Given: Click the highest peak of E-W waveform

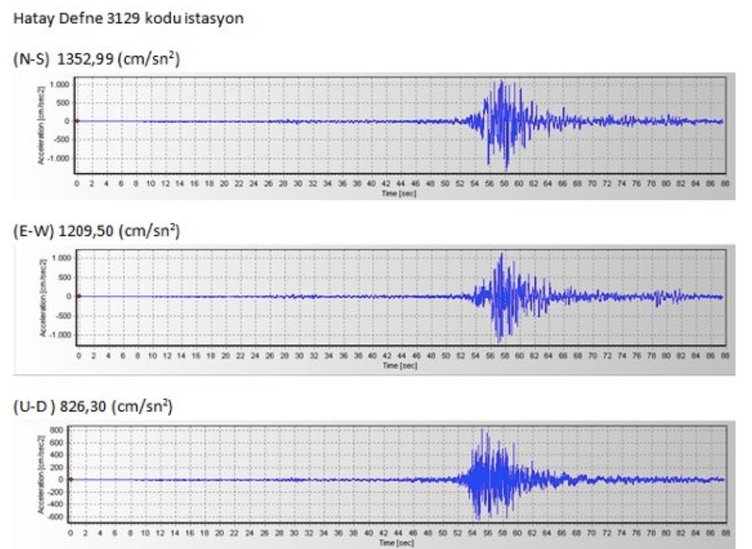Looking at the screenshot, I should pyautogui.click(x=500, y=256).
